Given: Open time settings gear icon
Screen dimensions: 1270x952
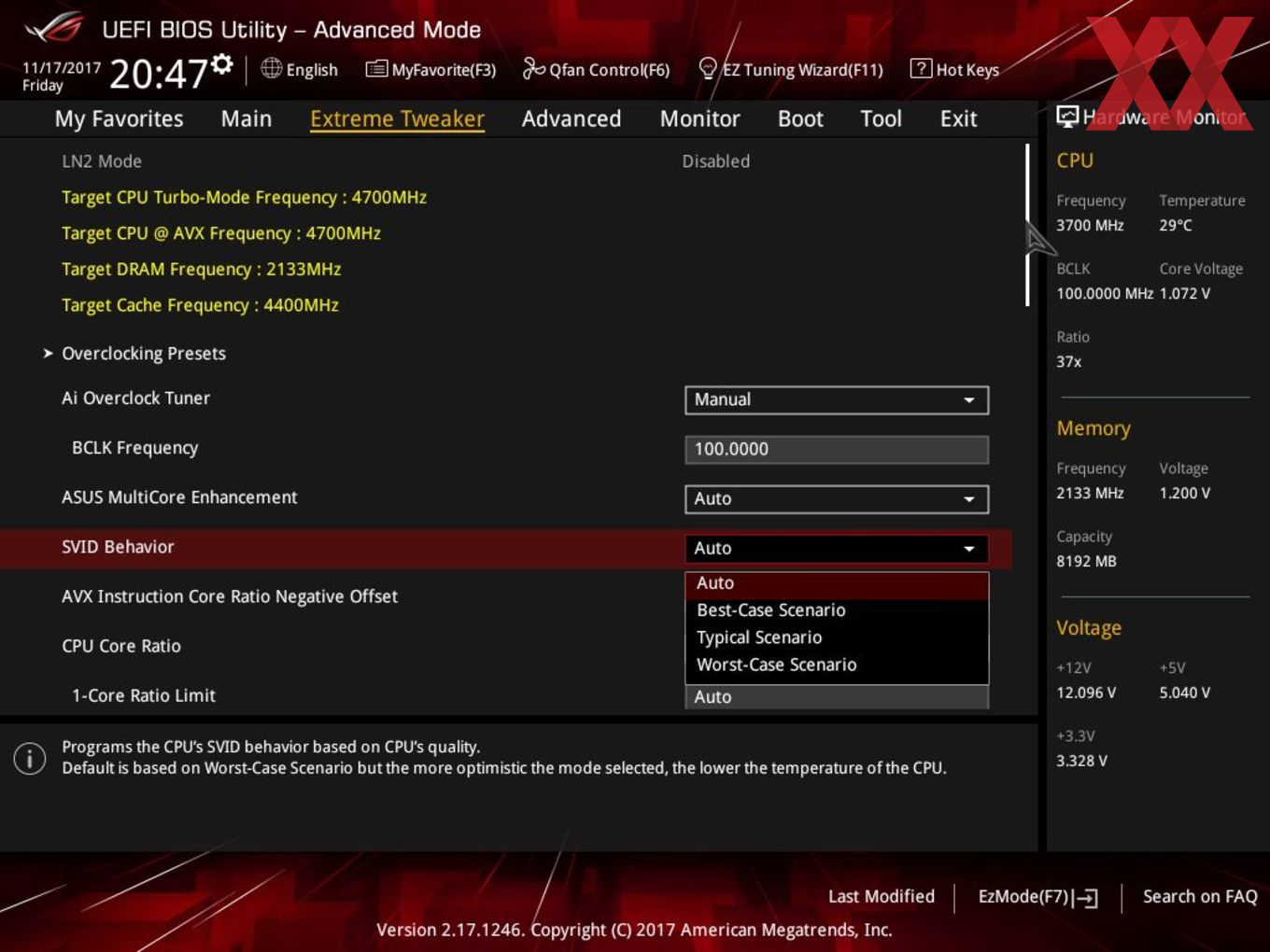Looking at the screenshot, I should (x=221, y=63).
